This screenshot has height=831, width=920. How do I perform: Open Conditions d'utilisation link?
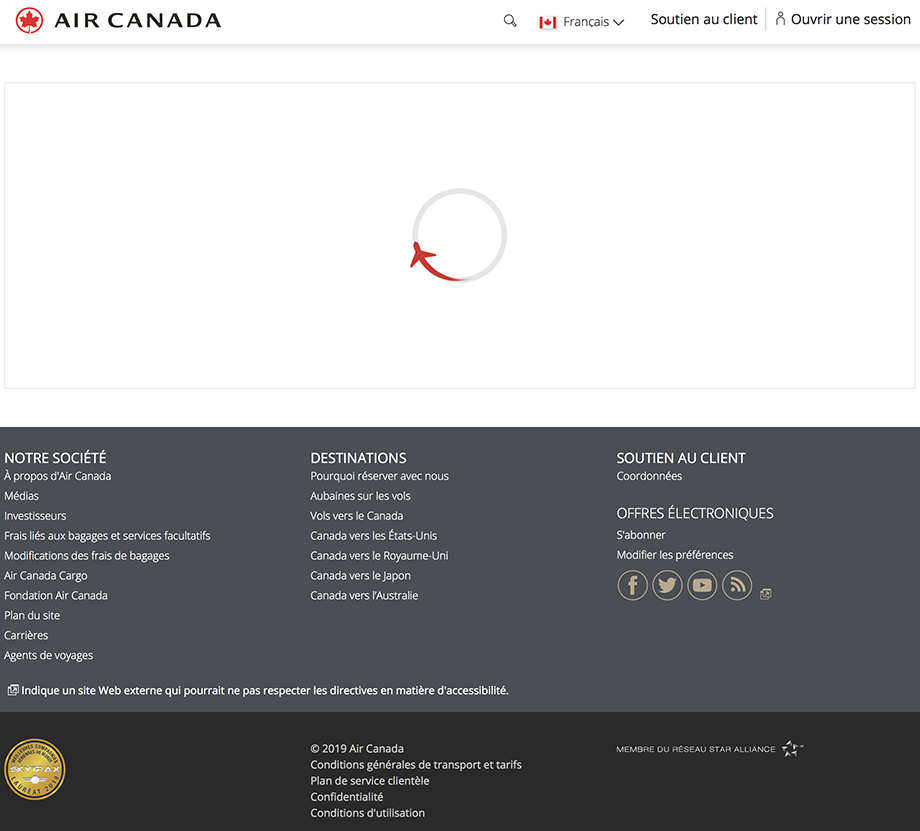tap(367, 813)
